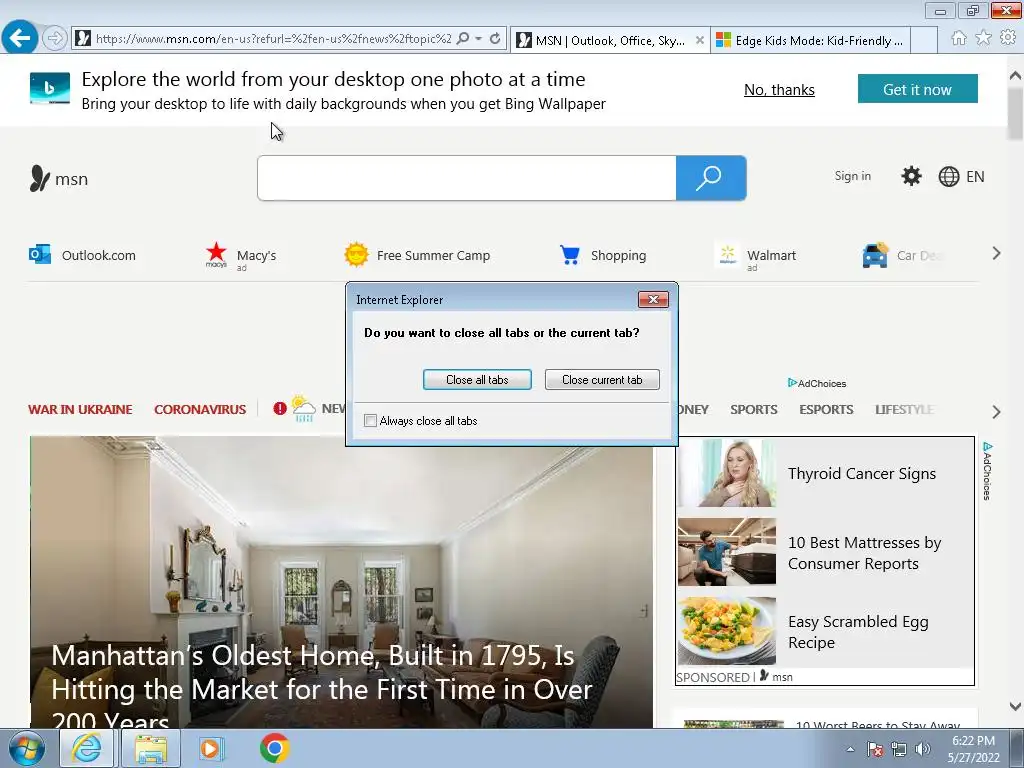This screenshot has width=1024, height=768.
Task: Open the Shopping cart shortcut
Action: tap(603, 255)
